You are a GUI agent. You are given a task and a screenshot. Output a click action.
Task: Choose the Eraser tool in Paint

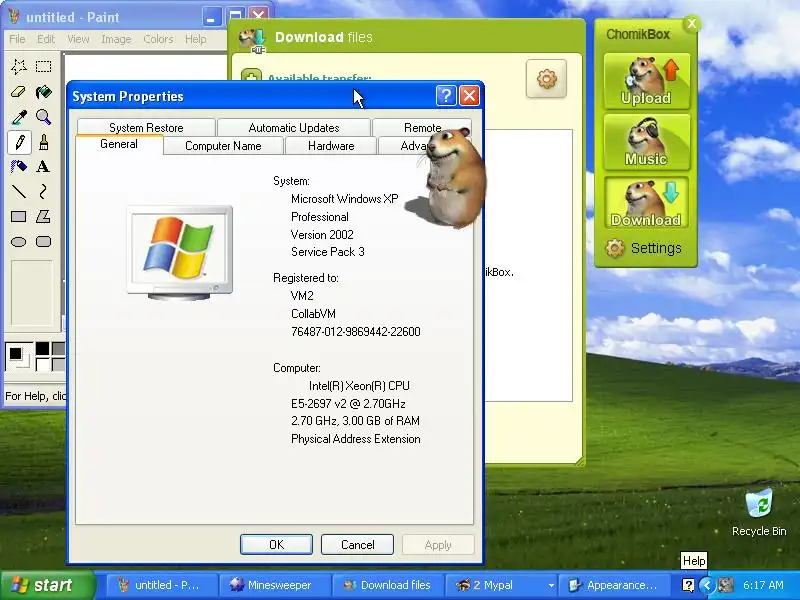pos(19,92)
